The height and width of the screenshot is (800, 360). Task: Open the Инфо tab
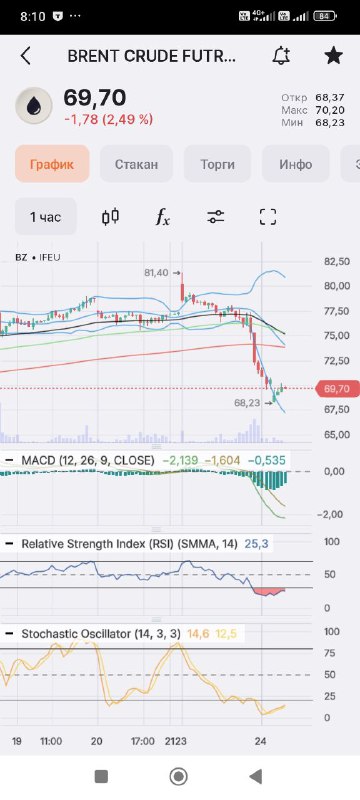point(295,164)
